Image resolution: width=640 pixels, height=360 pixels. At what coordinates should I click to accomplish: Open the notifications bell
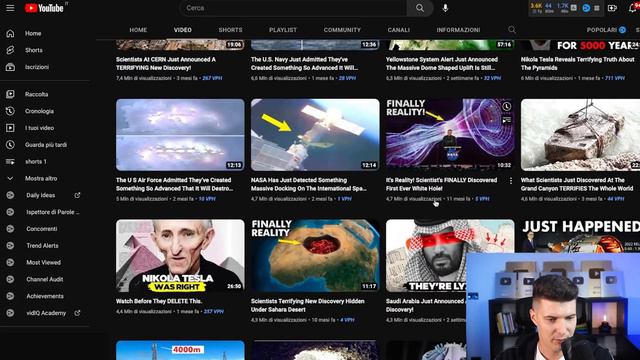tap(633, 8)
